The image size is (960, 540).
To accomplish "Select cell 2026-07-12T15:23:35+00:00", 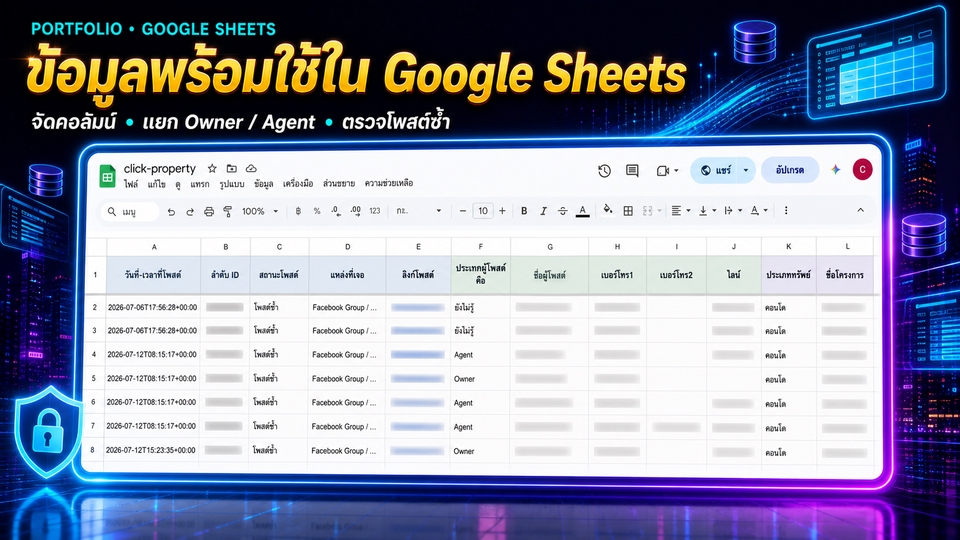I will [151, 450].
